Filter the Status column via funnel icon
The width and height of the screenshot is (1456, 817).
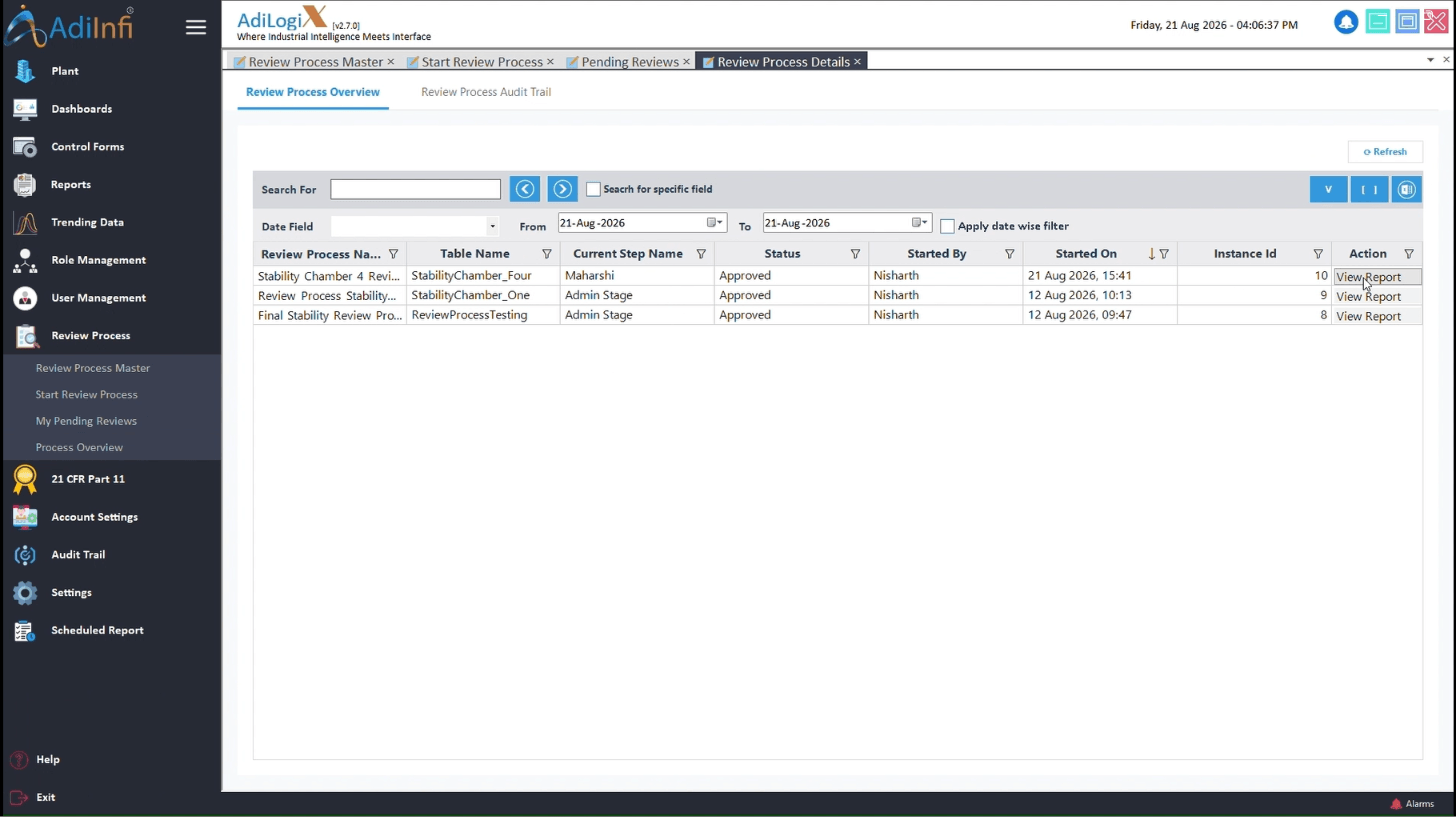click(x=855, y=254)
